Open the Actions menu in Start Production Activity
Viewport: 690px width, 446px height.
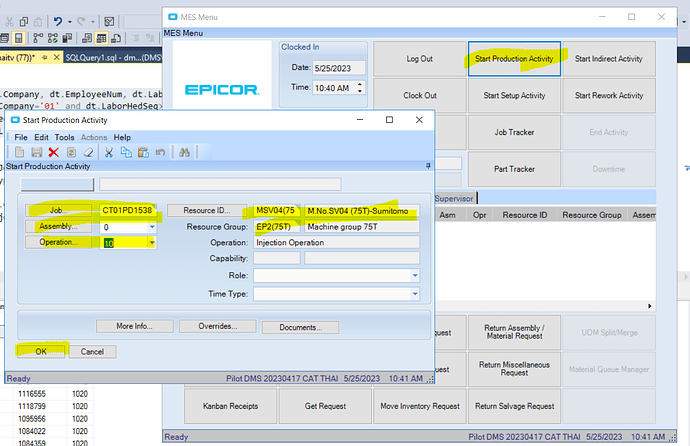(94, 137)
